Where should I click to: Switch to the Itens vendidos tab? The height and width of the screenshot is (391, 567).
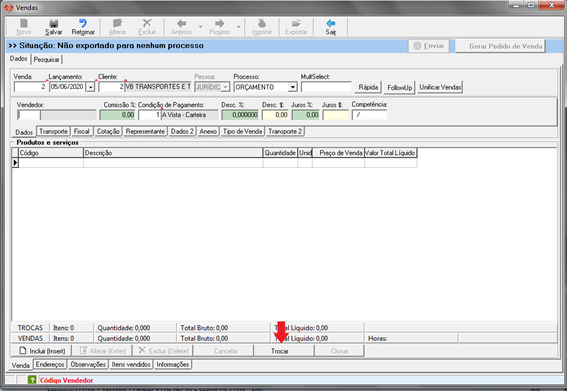[131, 364]
